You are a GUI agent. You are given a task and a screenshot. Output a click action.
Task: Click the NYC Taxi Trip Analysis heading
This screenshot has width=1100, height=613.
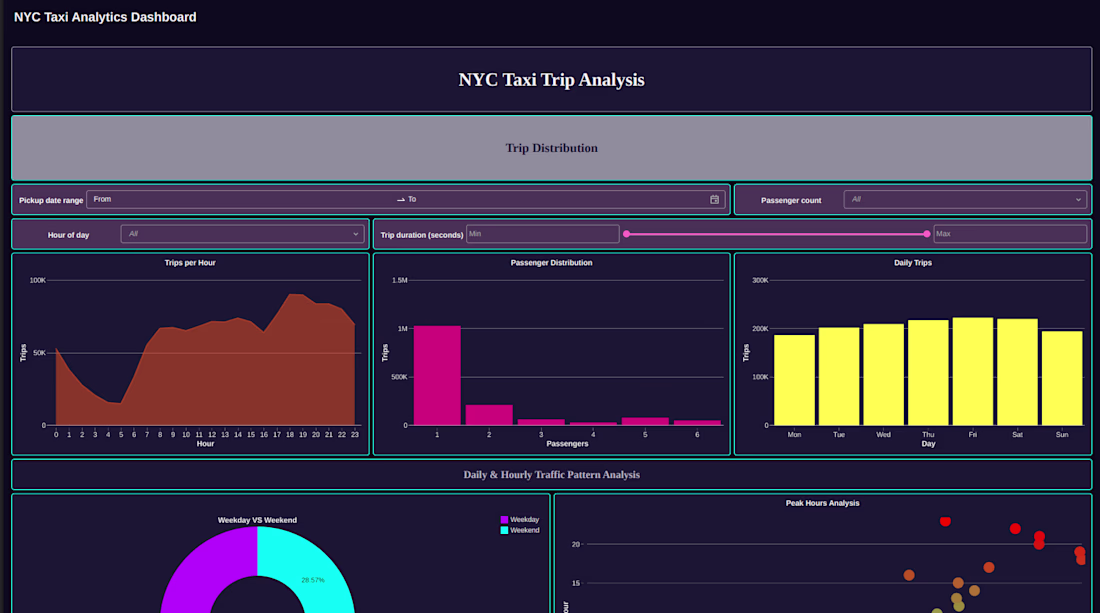coord(551,80)
